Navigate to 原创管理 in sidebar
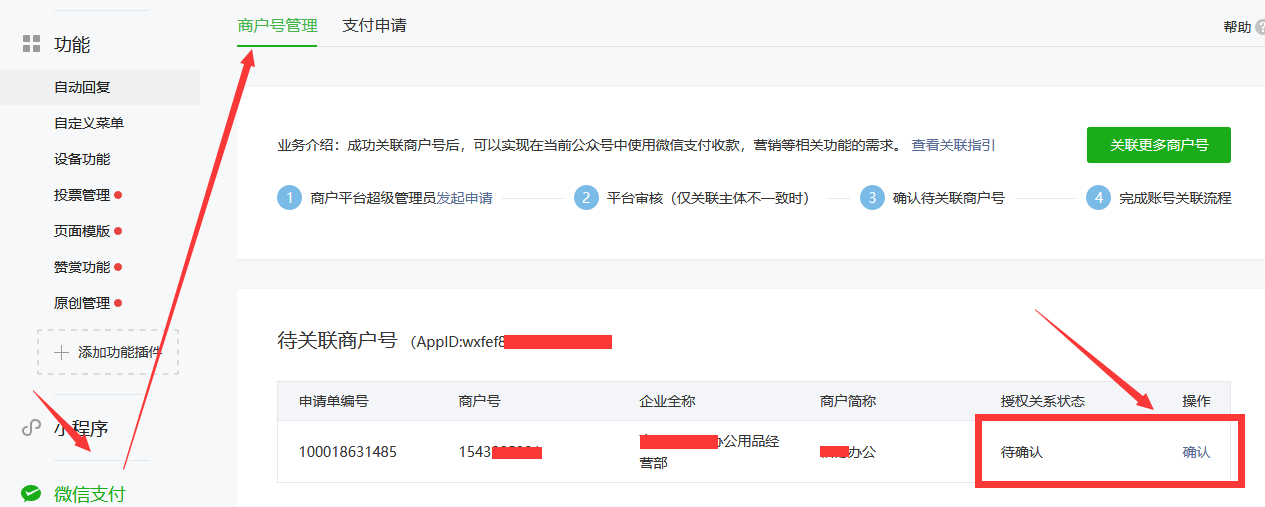Viewport: 1265px width, 507px height. (x=82, y=303)
